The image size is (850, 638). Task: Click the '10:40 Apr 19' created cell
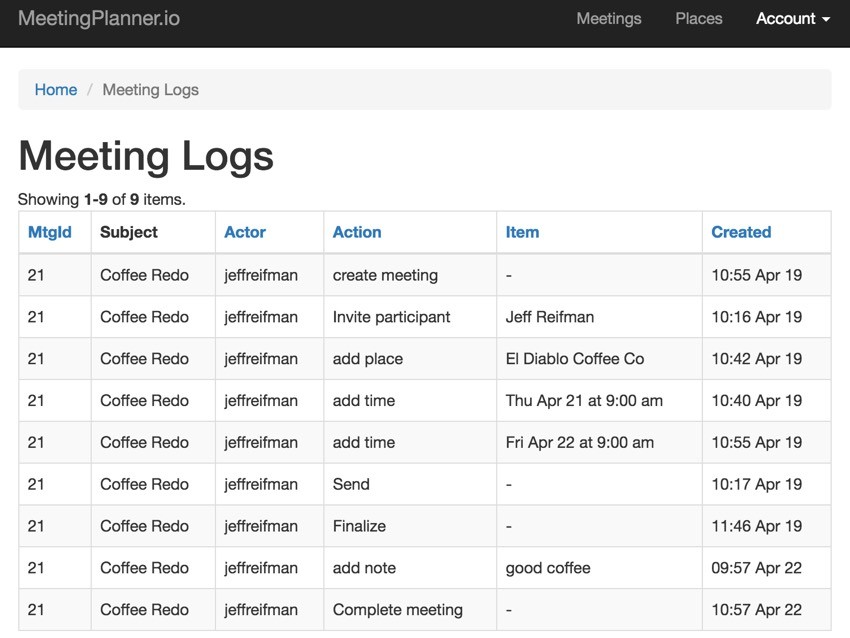(x=767, y=401)
